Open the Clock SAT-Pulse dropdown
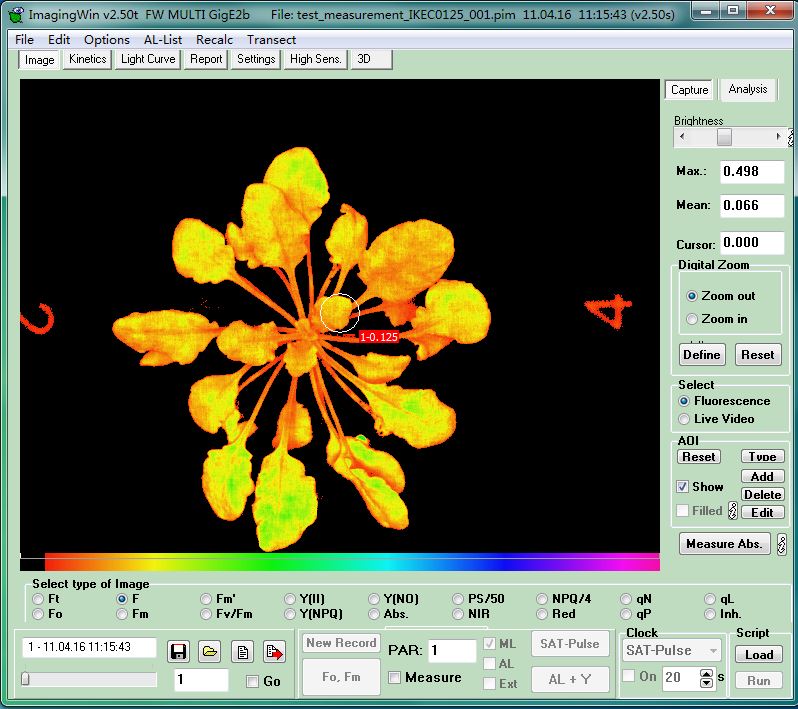The image size is (798, 709). (713, 650)
